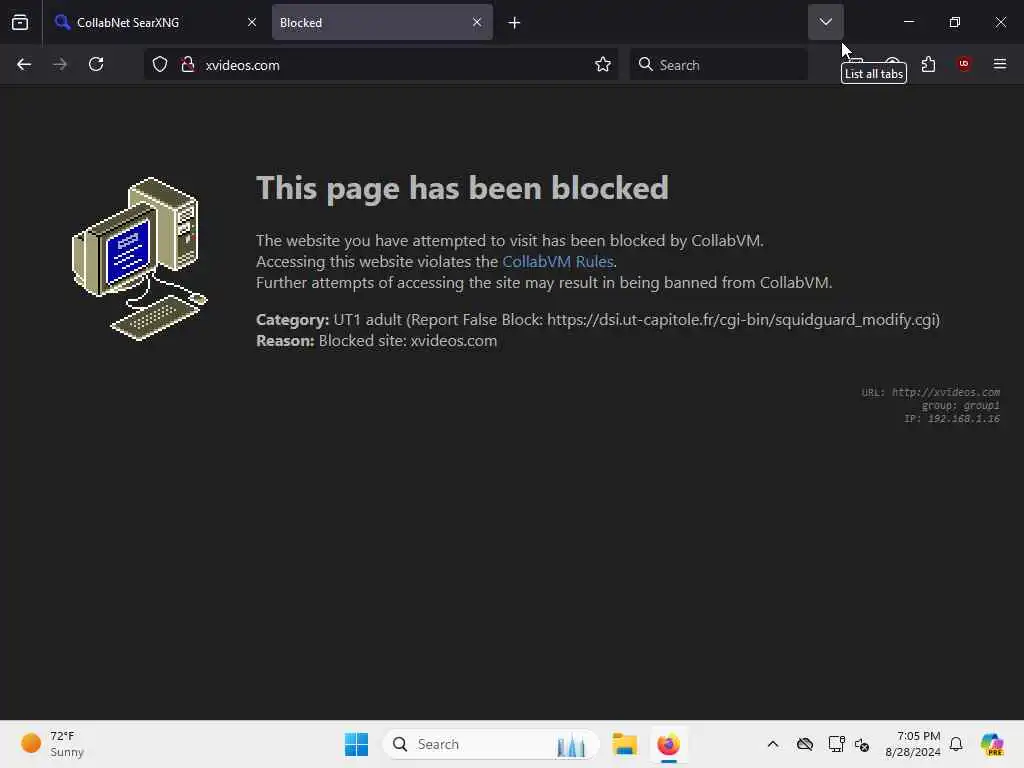The image size is (1024, 768).
Task: View site security via padlock icon
Action: [188, 64]
